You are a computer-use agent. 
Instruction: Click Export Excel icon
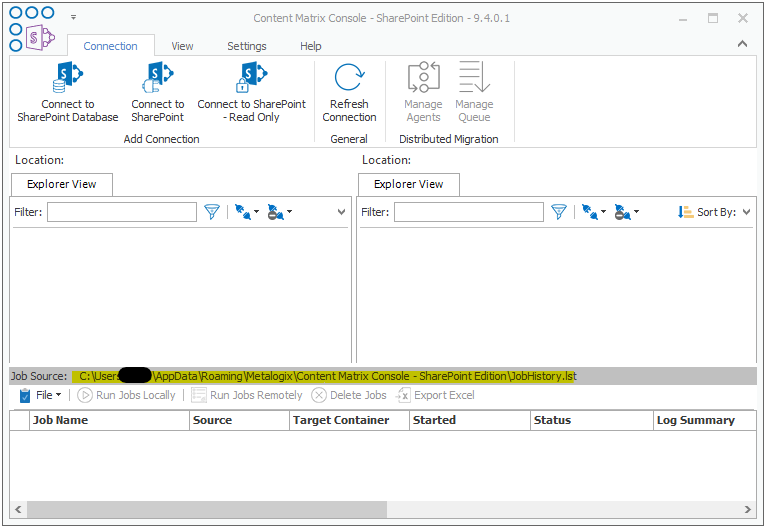click(x=403, y=395)
